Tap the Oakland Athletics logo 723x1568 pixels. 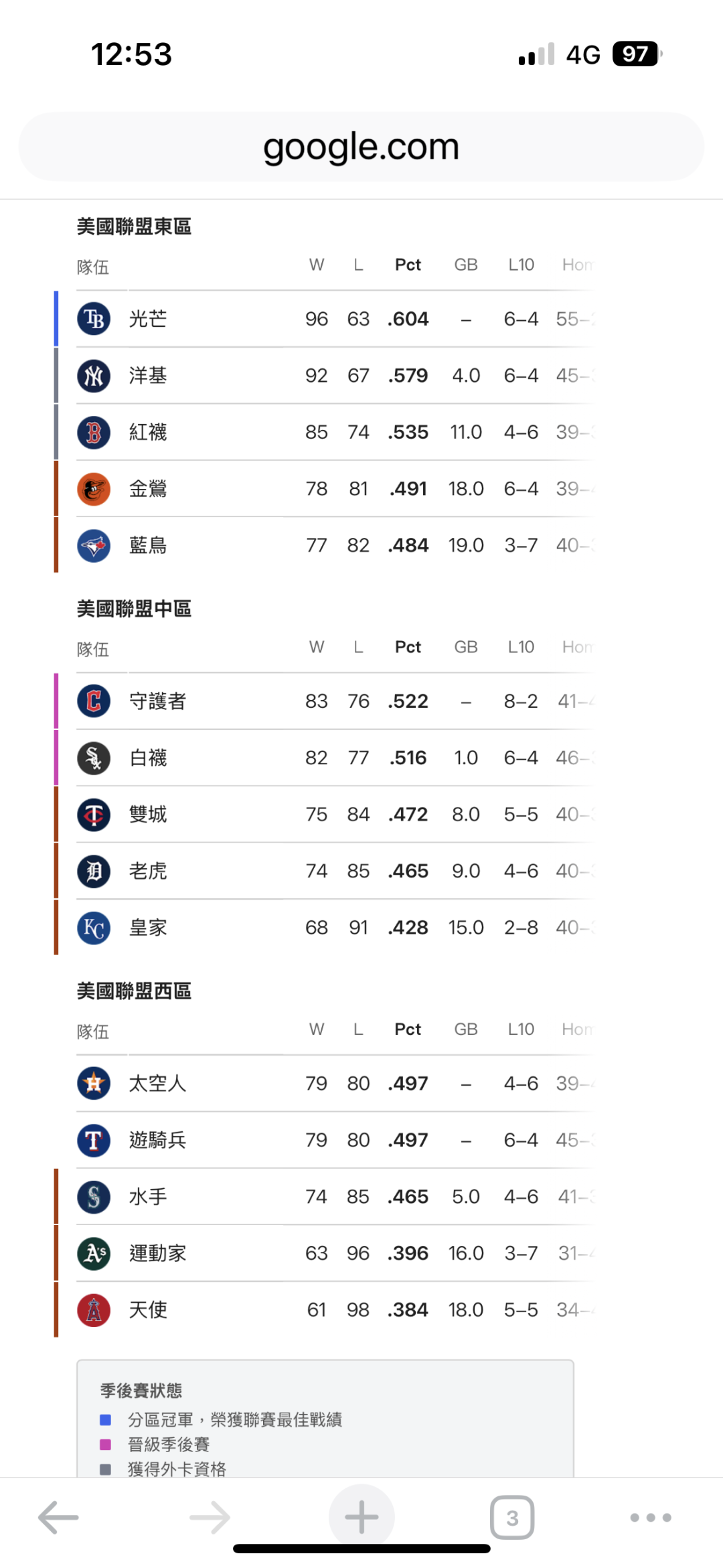(x=94, y=1253)
